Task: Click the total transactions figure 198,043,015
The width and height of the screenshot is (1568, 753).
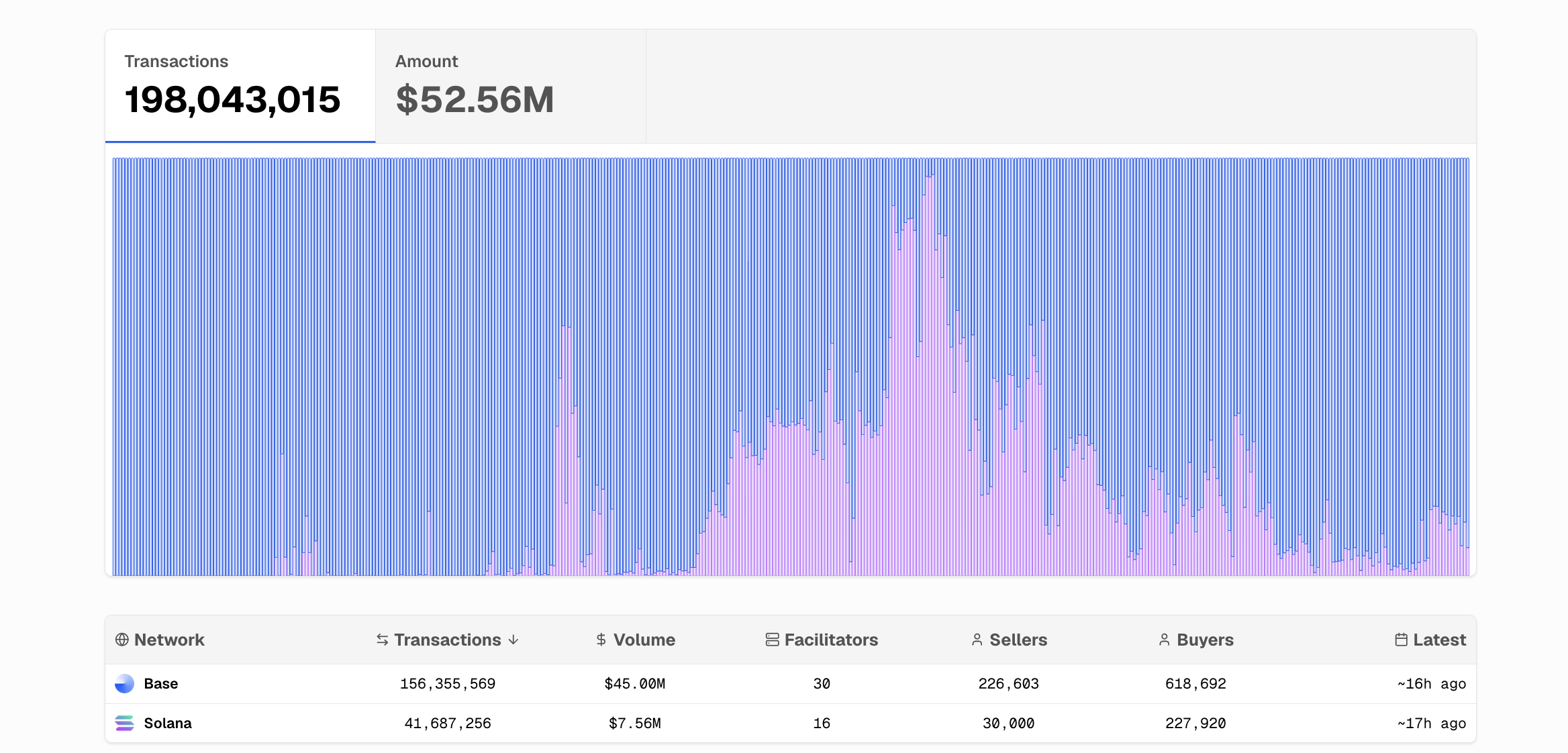Action: 232,99
